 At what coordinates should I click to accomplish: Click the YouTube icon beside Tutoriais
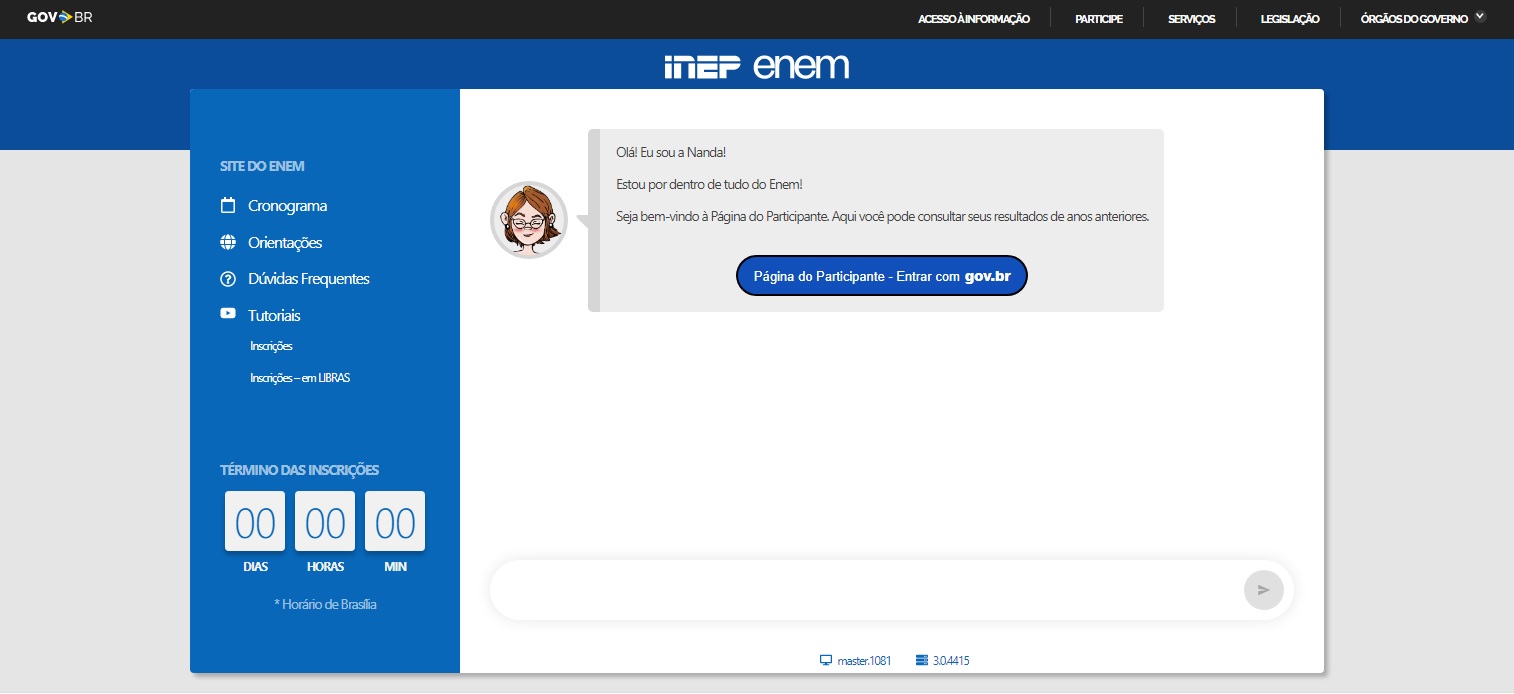[227, 314]
